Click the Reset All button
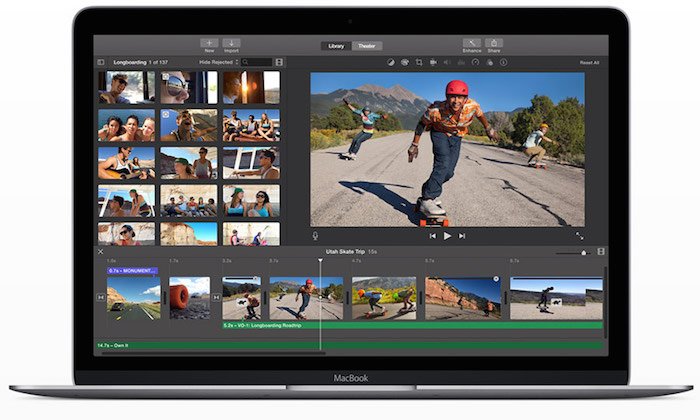The width and height of the screenshot is (700, 420). [x=589, y=62]
